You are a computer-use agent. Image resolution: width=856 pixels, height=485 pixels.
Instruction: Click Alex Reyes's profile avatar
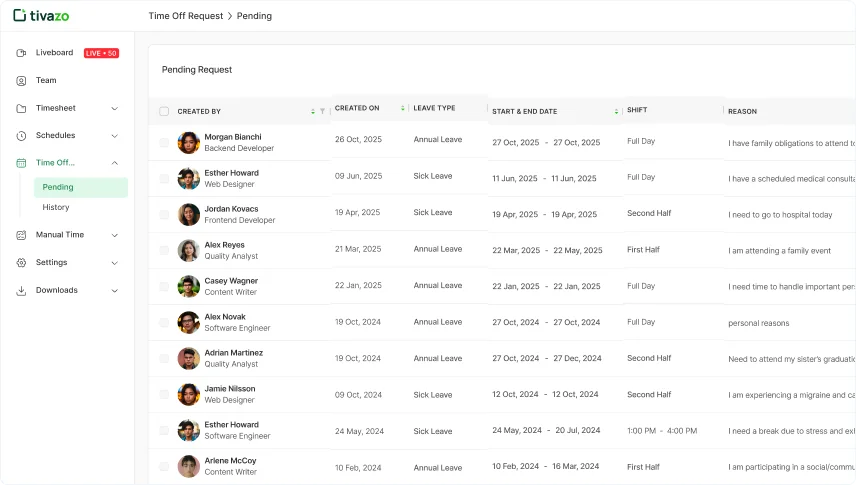click(188, 250)
